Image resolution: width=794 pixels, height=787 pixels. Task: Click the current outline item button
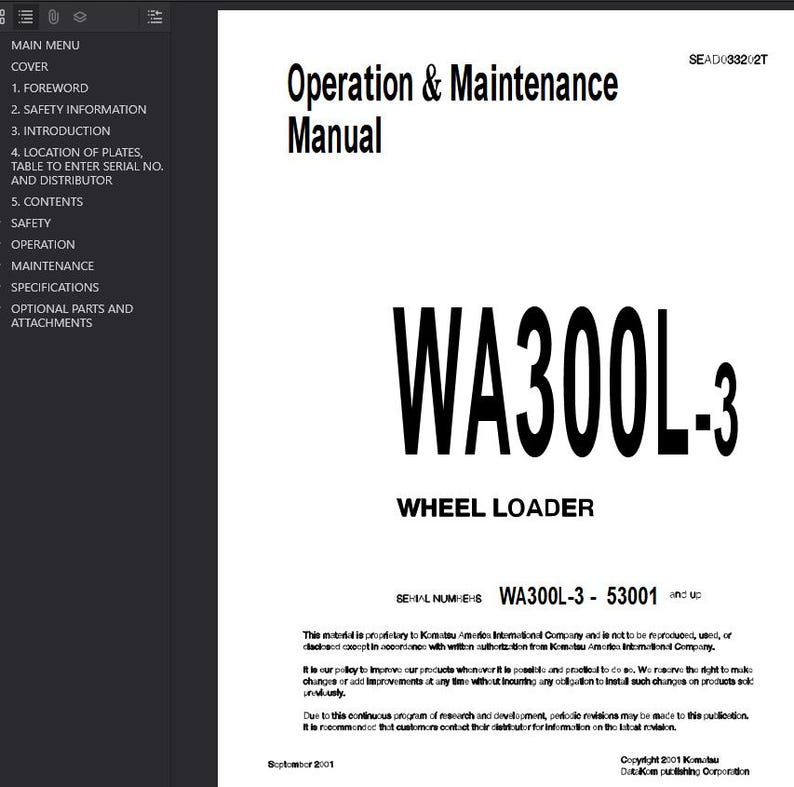tap(155, 17)
